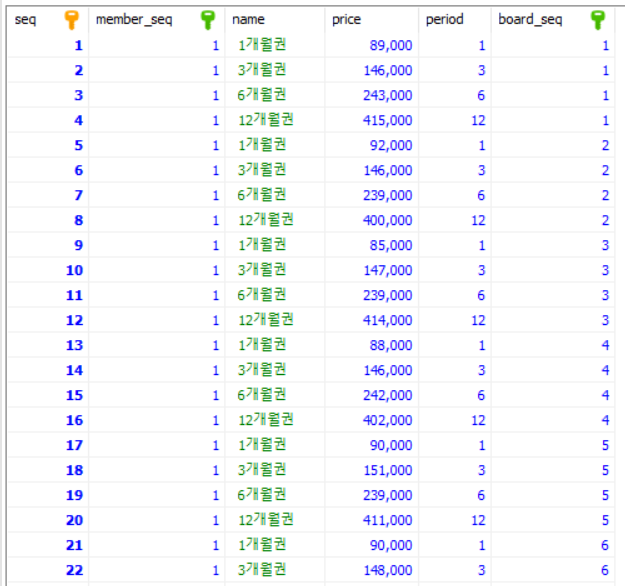Select name cell in seq 4 row
The image size is (625, 586).
tap(275, 120)
